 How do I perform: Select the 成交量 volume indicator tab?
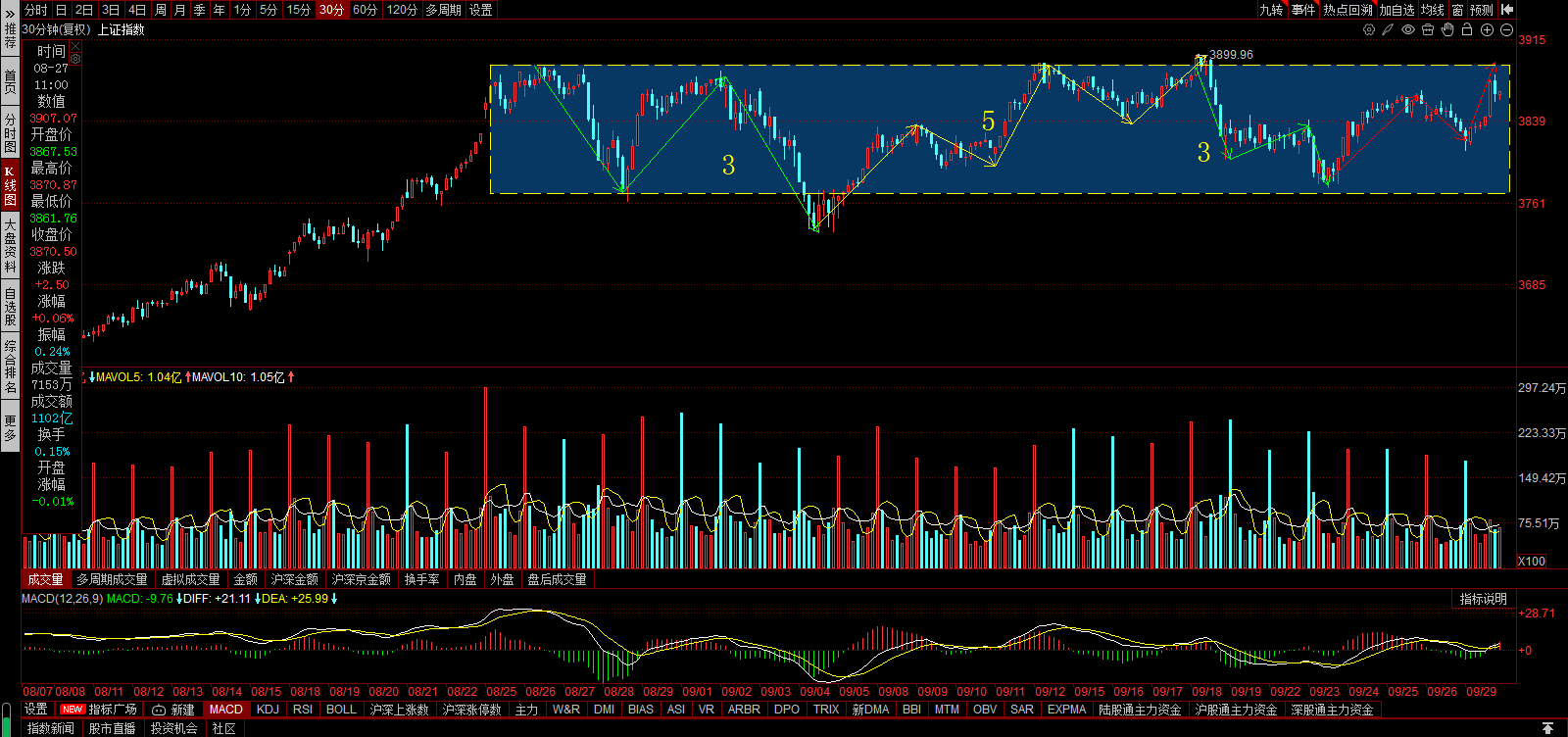[x=45, y=579]
